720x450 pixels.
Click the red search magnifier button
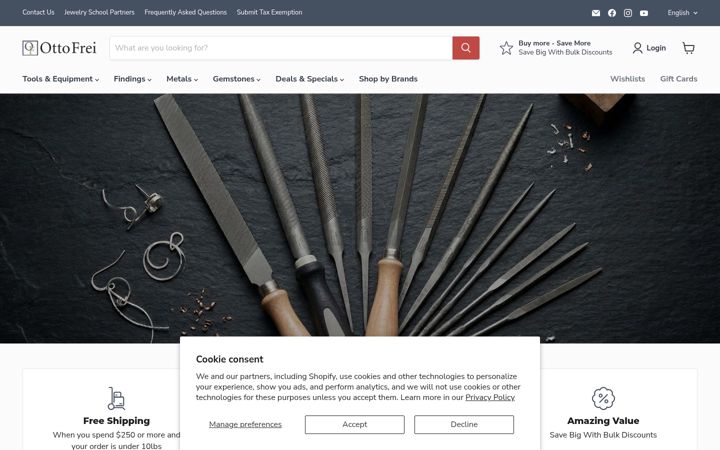click(466, 48)
